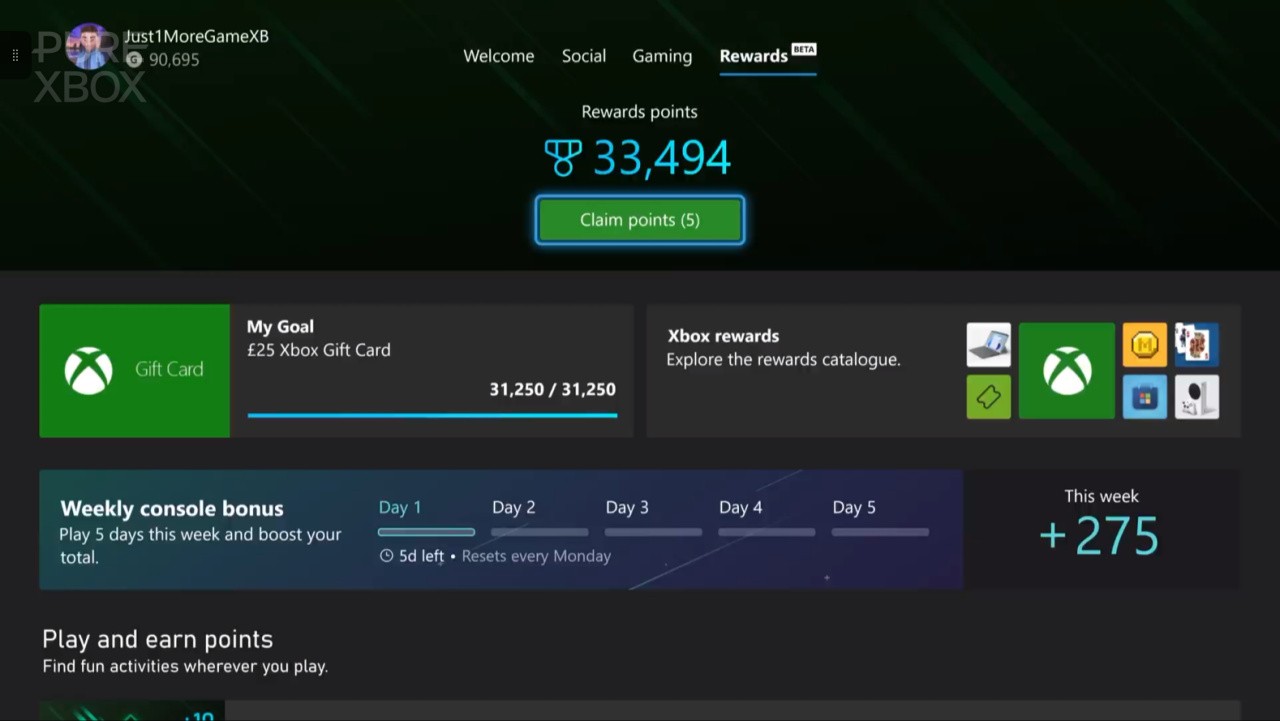1280x721 pixels.
Task: Open the grid handle at the top-left edge
Action: point(14,56)
